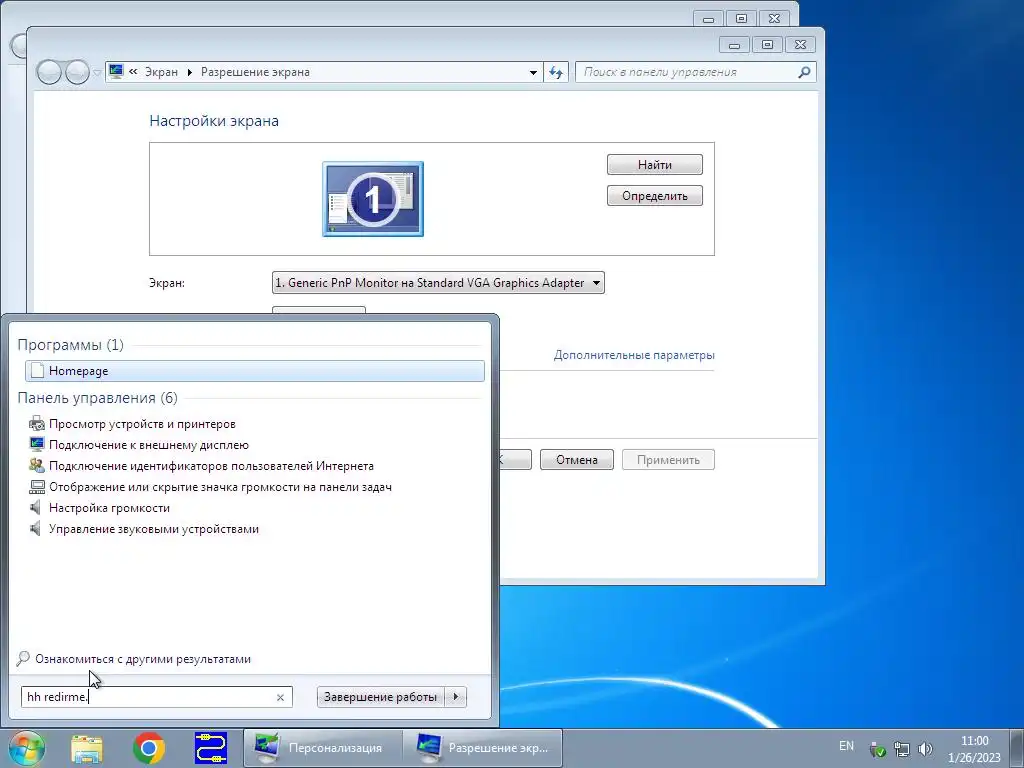
Task: Expand the shutdown options arrow
Action: tap(456, 697)
